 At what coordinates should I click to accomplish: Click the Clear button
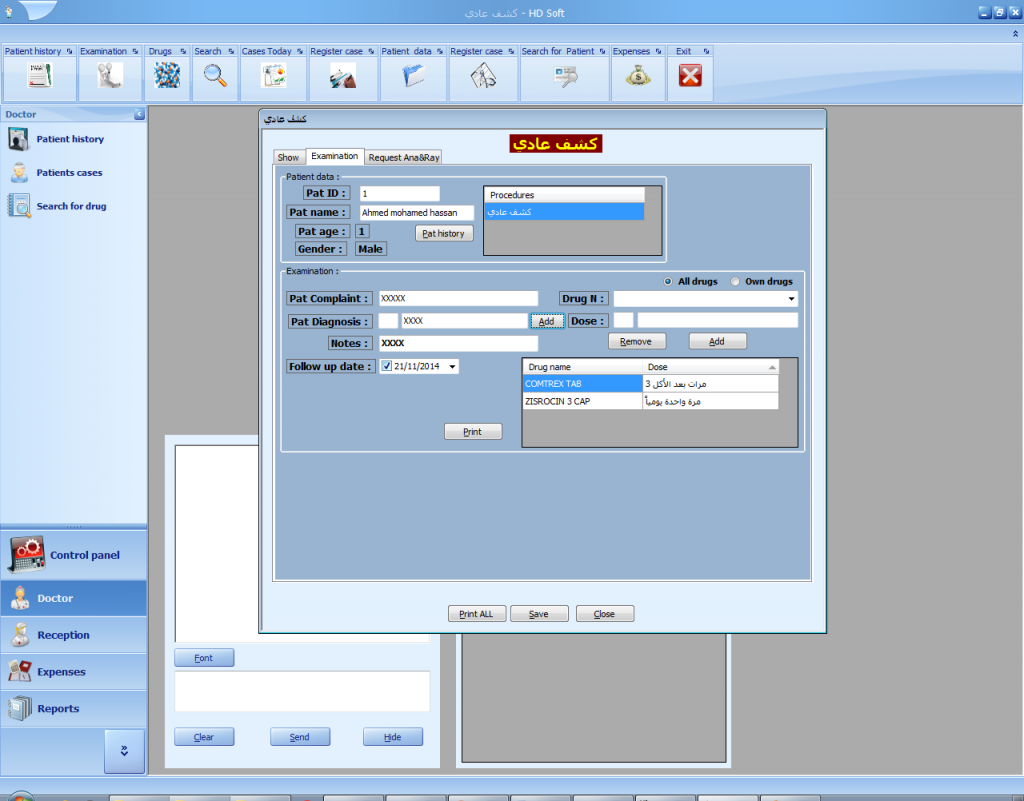(204, 737)
